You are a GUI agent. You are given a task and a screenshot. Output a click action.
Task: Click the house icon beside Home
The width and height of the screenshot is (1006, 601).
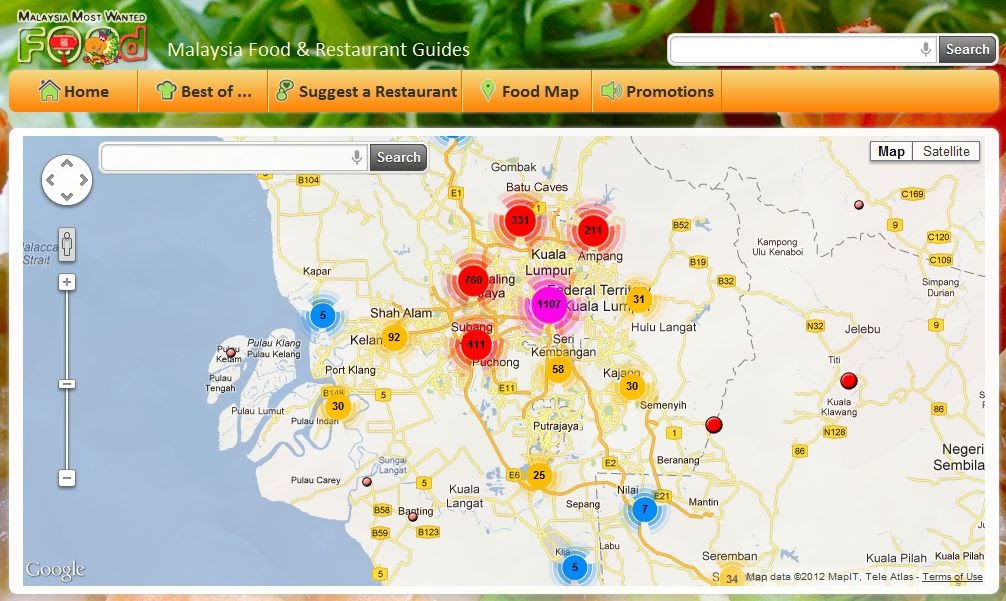(x=48, y=91)
